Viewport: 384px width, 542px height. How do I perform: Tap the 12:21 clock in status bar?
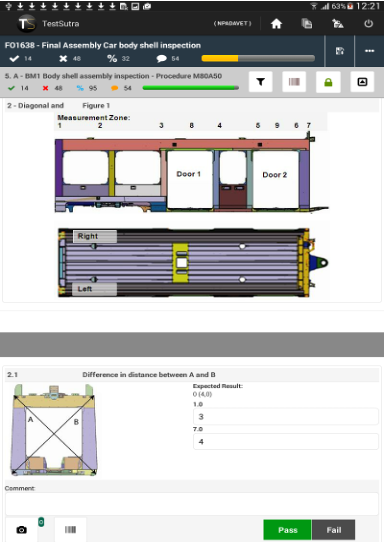click(368, 6)
